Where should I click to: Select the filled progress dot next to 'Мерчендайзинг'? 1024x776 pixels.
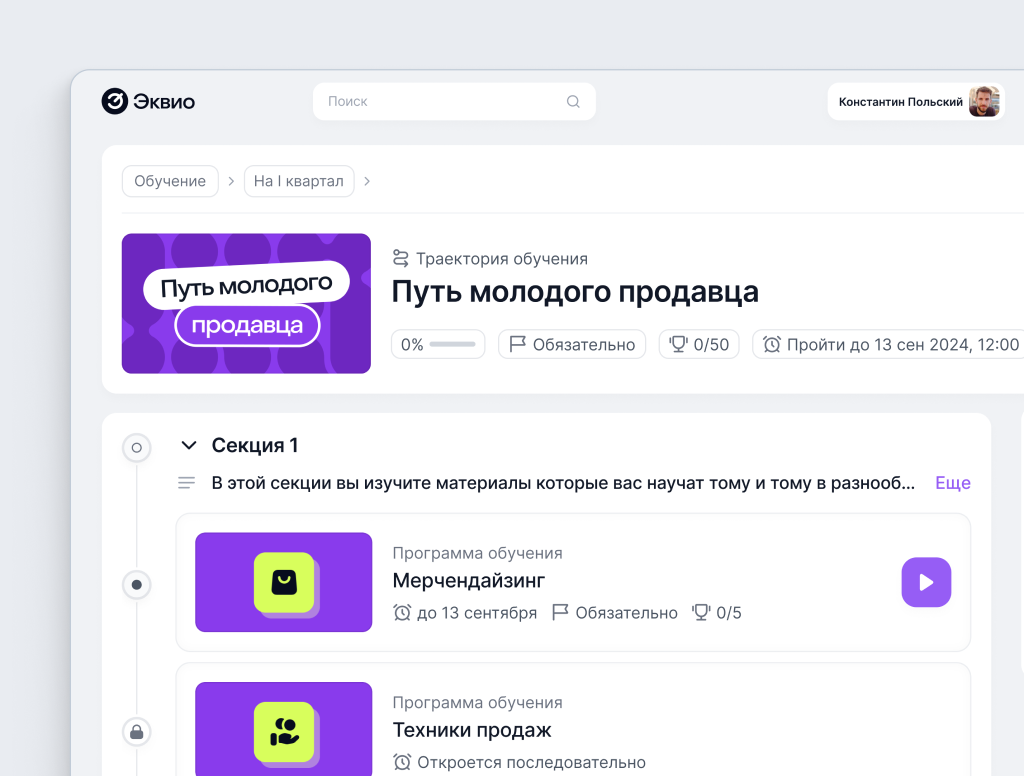click(136, 585)
